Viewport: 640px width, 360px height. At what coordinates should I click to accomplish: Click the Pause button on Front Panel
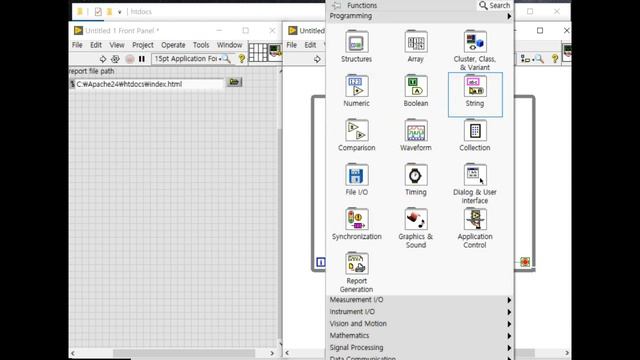142,59
